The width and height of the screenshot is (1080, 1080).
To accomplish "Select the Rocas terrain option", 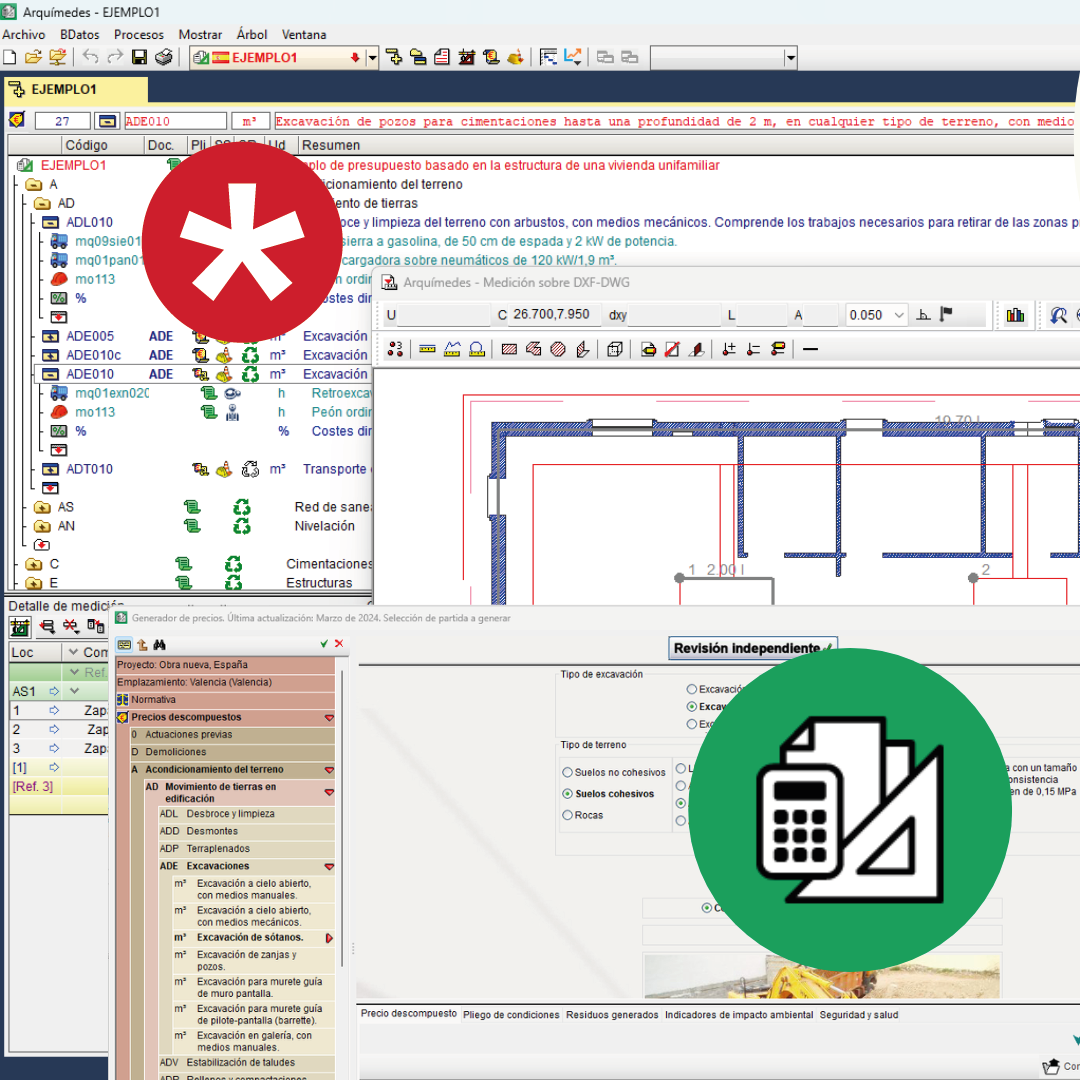I will click(568, 815).
